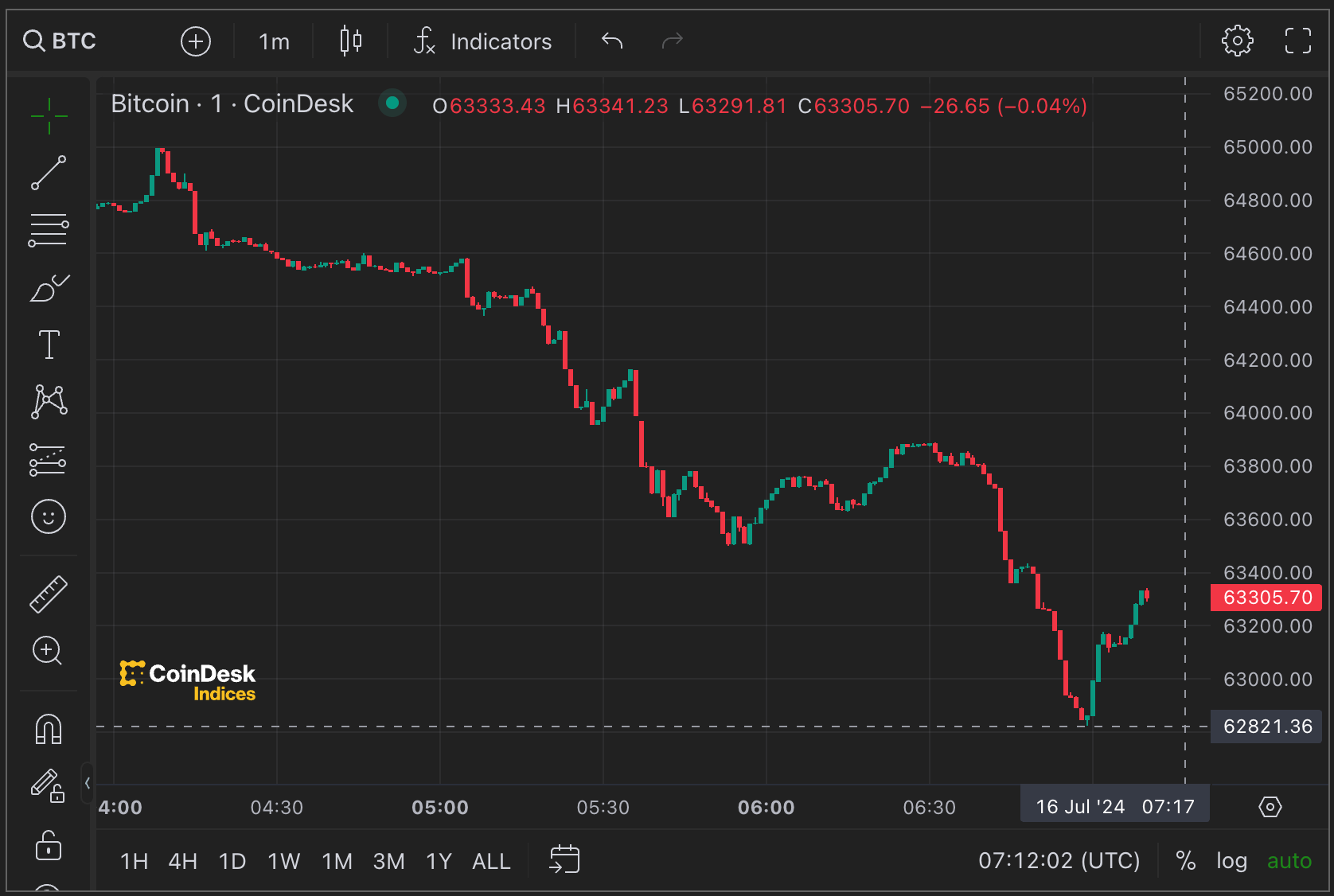Open the 1m interval dropdown

click(x=274, y=41)
